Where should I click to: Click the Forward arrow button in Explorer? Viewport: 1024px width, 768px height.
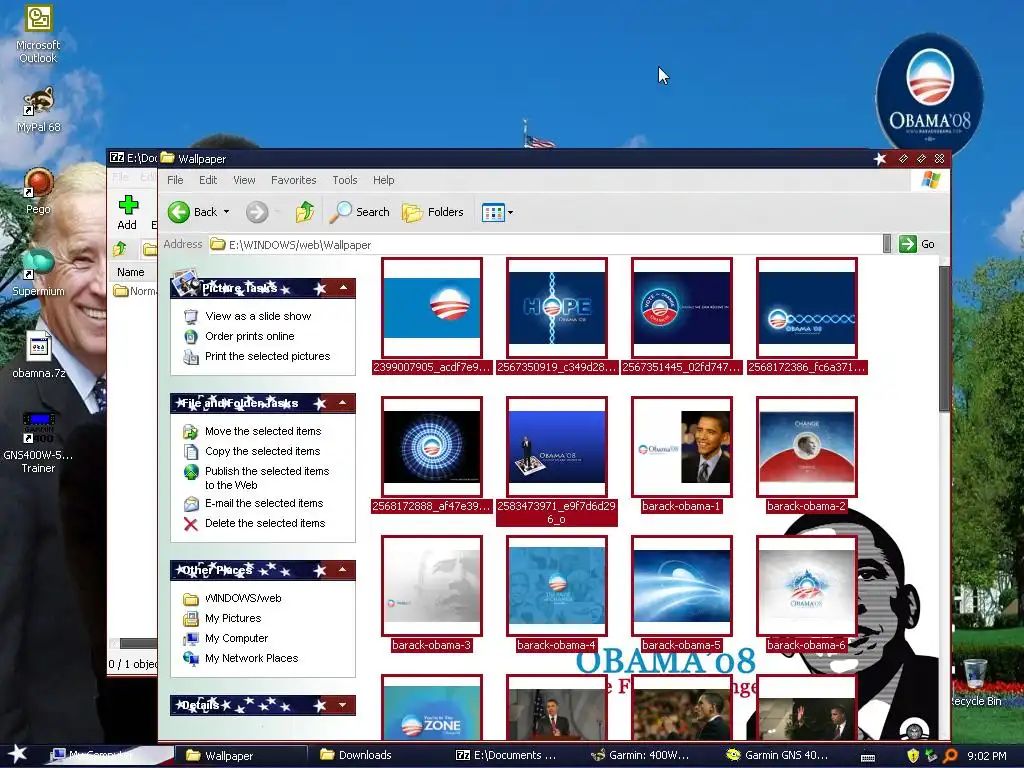pos(257,212)
